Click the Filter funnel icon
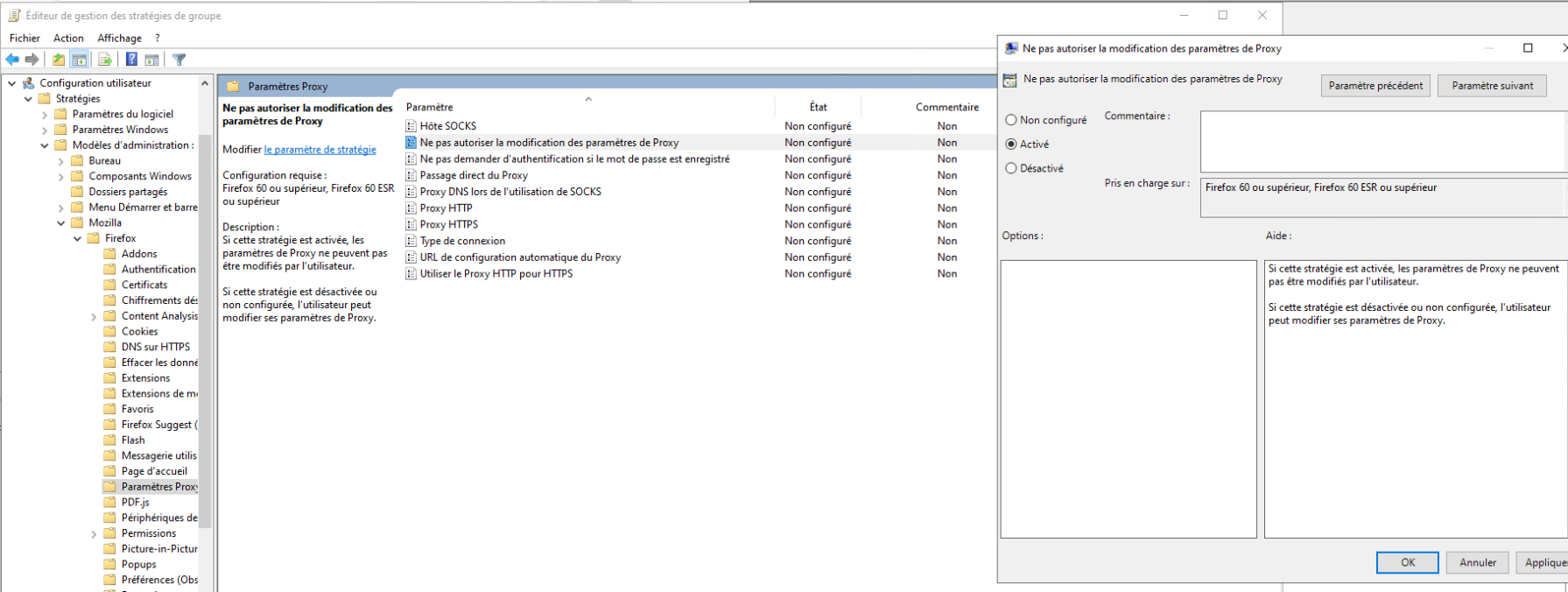The width and height of the screenshot is (1568, 592). (x=179, y=60)
